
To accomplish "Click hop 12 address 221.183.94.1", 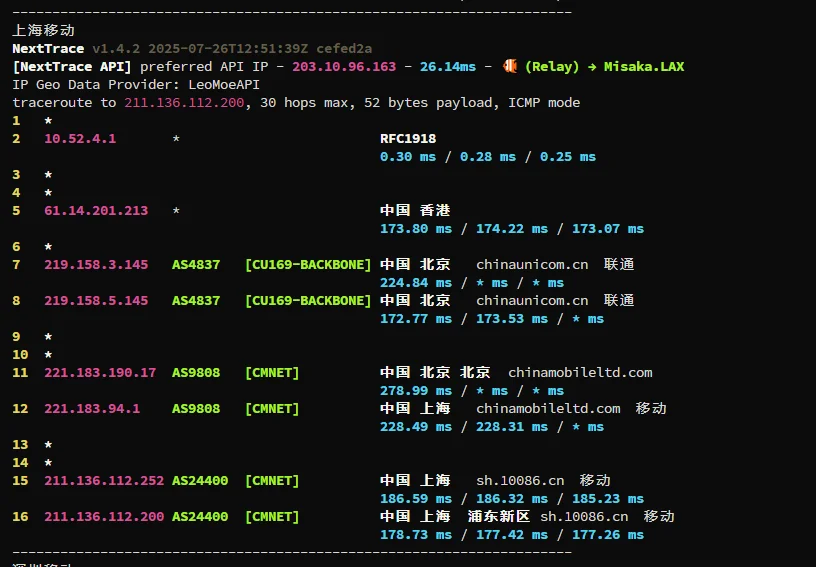I will click(x=92, y=408).
